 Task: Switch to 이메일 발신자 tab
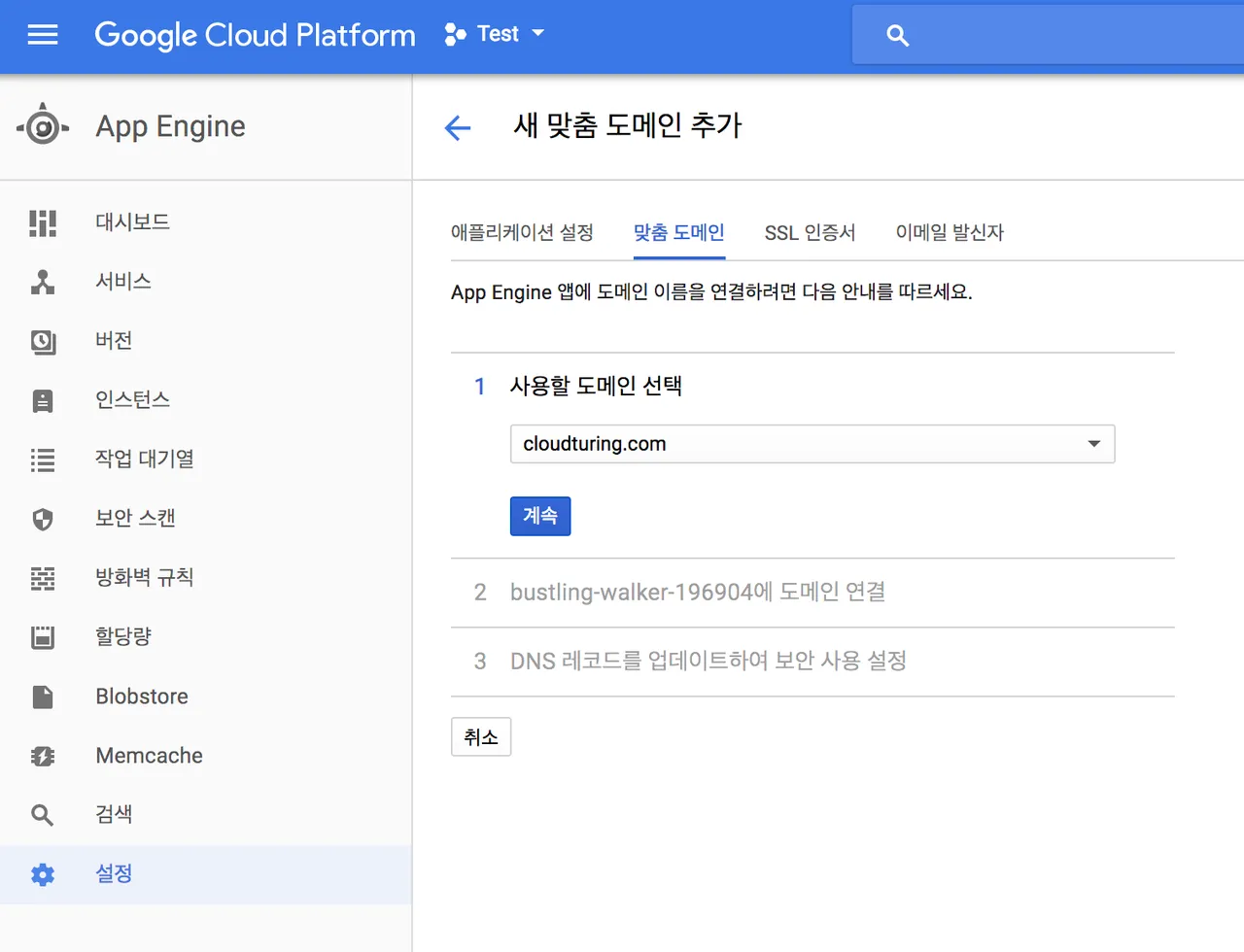tap(950, 233)
